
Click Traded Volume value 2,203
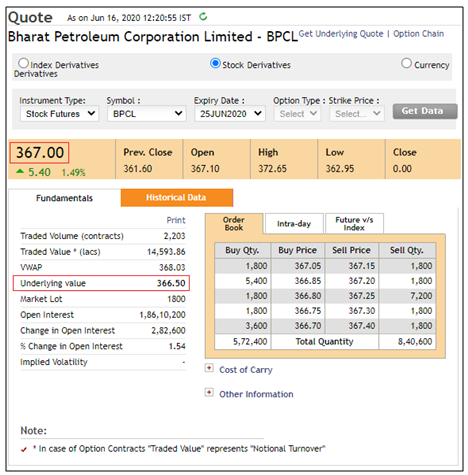[174, 236]
